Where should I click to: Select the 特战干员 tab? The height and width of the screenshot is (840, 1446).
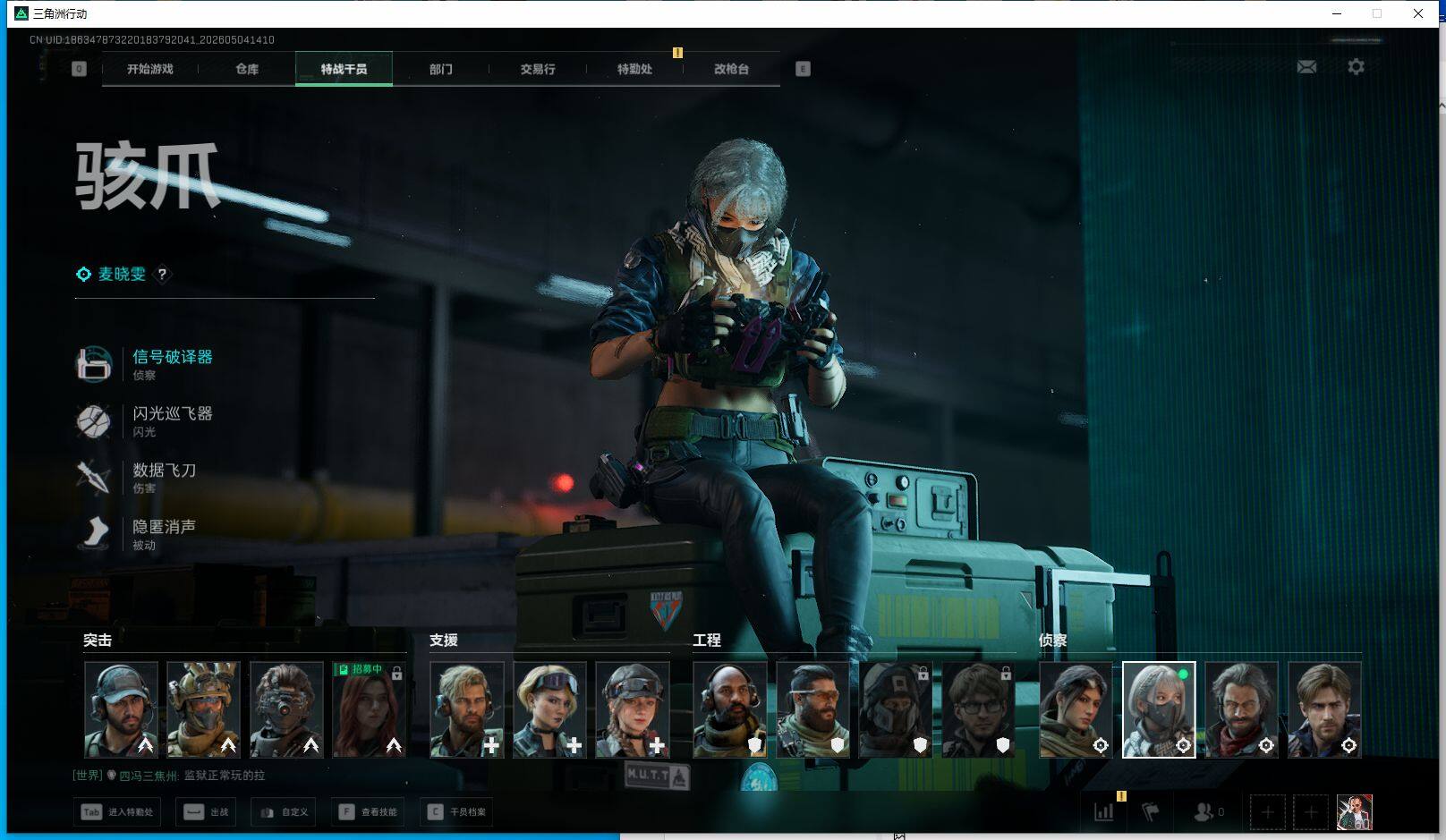[x=344, y=69]
